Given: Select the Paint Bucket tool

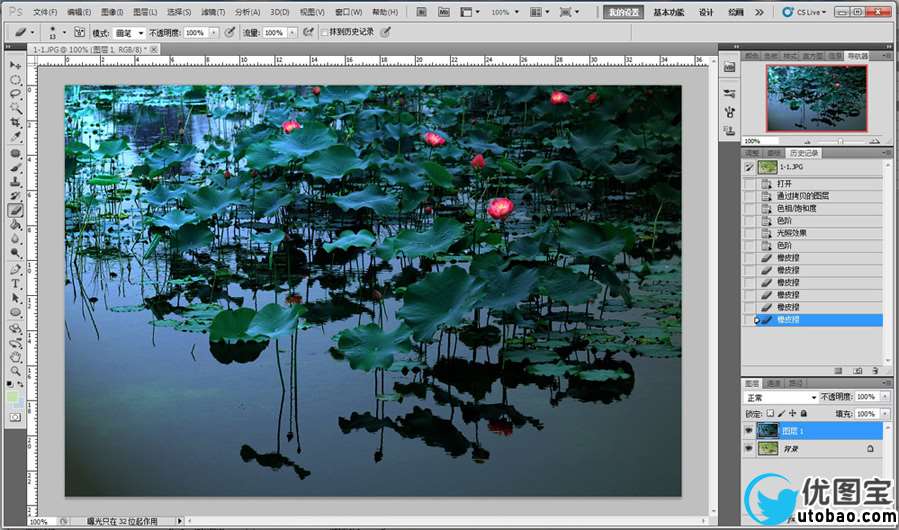Looking at the screenshot, I should click(15, 225).
